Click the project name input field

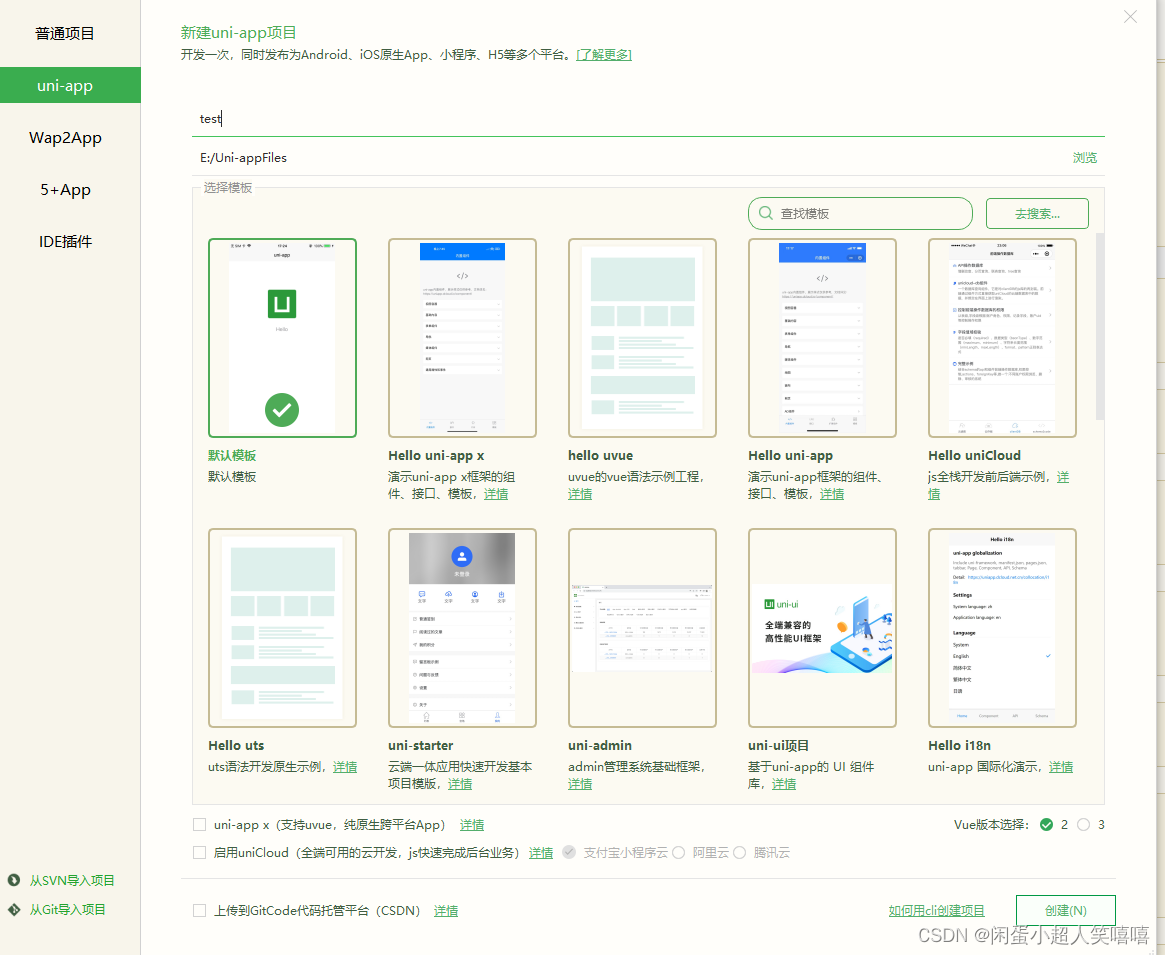[x=648, y=119]
